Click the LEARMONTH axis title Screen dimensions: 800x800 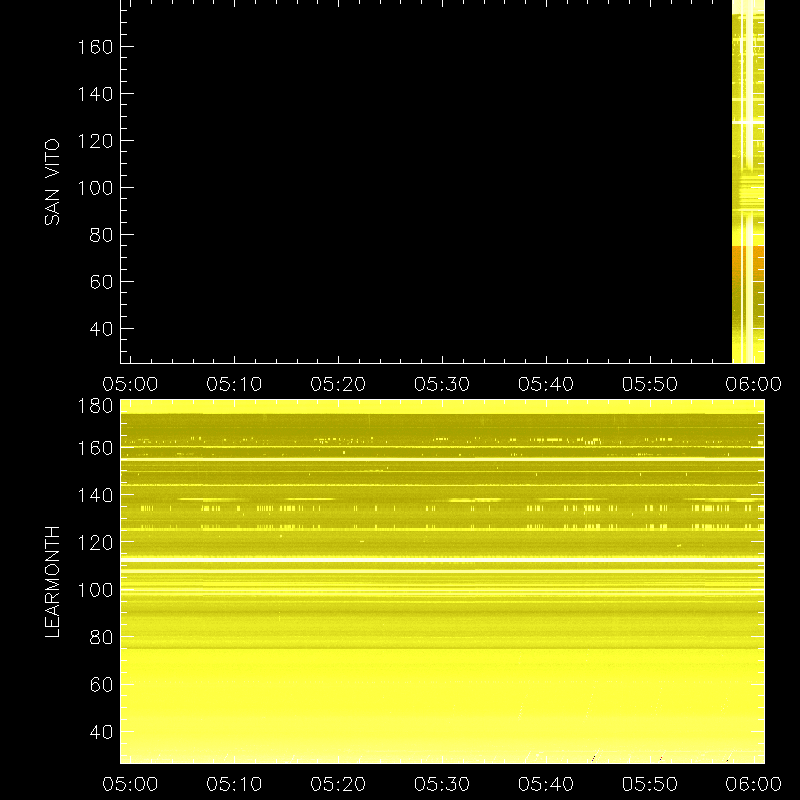[52, 582]
